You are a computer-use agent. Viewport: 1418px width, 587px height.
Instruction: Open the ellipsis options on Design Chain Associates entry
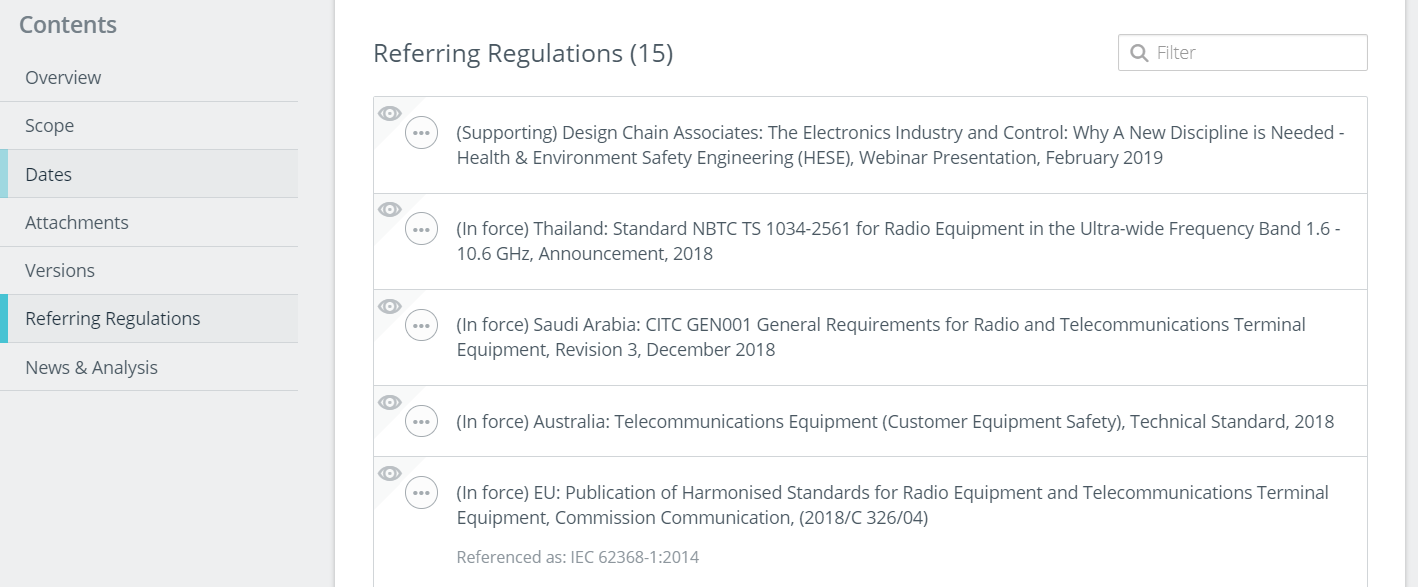(421, 131)
